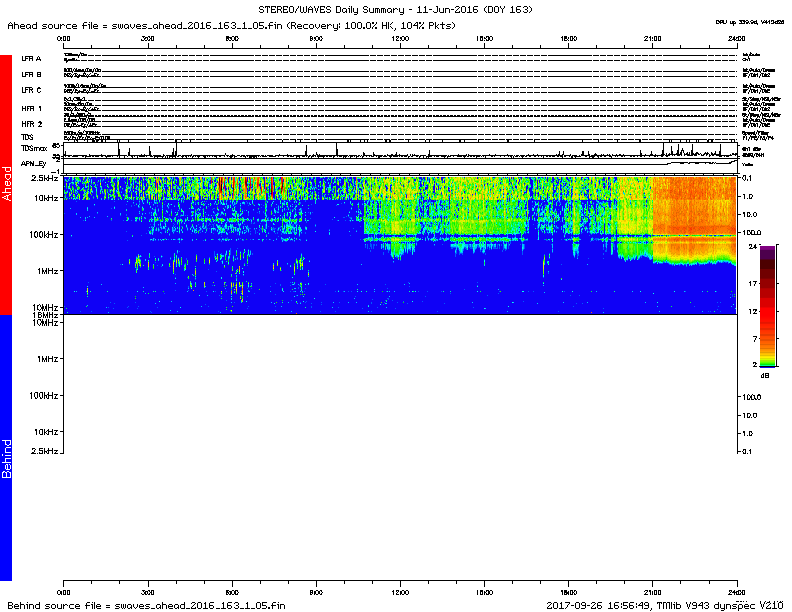Click the 3:00 label on top time axis
Screen dimensions: 792x612
click(147, 38)
